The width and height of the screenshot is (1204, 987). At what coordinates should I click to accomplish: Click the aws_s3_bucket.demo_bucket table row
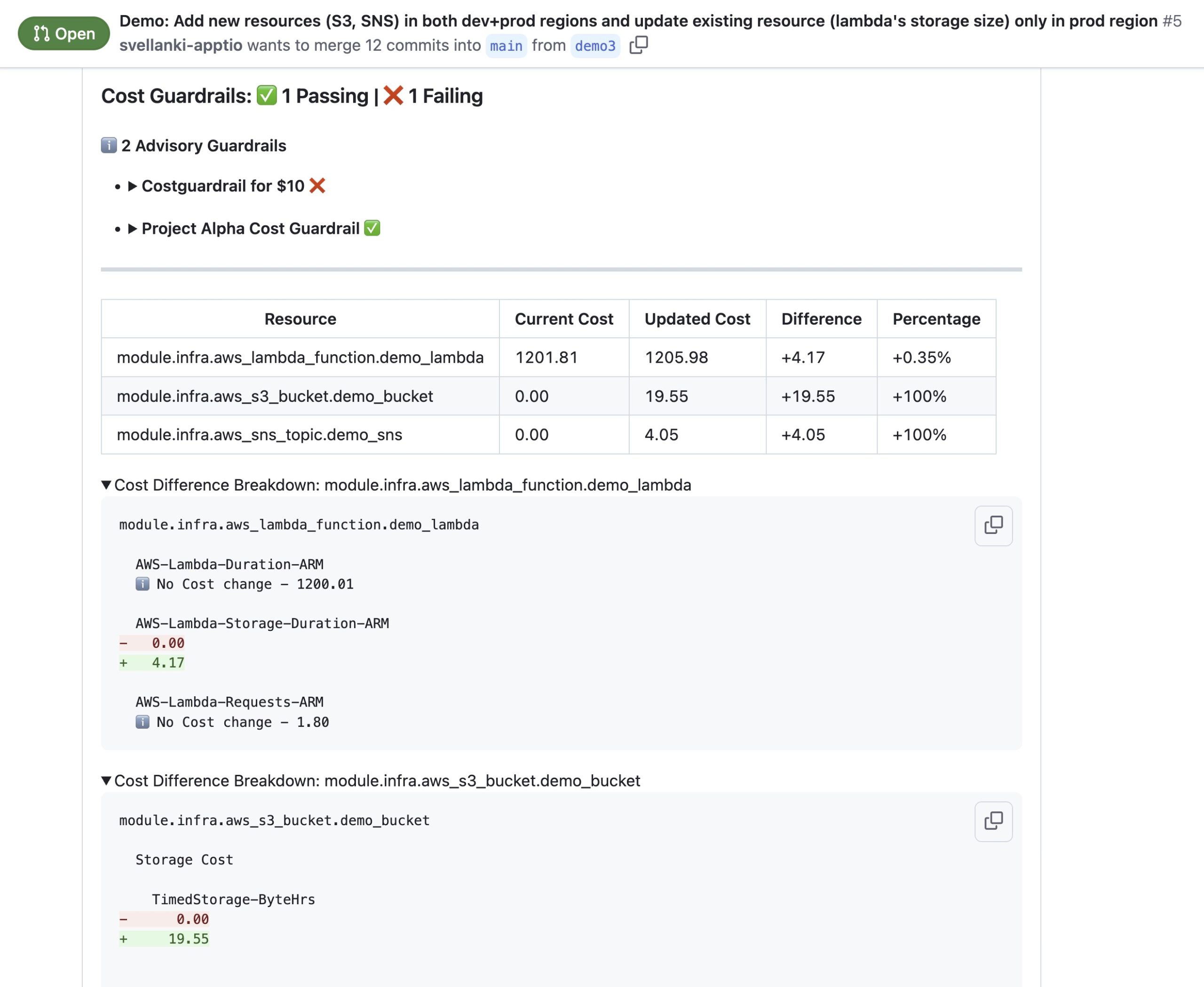[275, 396]
